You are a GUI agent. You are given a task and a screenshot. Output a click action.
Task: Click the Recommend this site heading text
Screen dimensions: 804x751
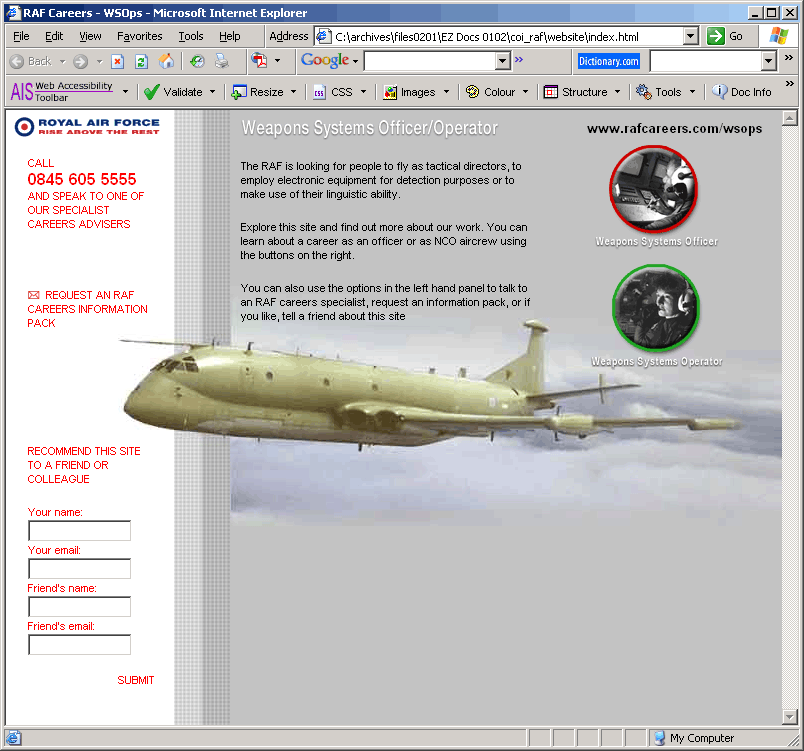click(84, 465)
